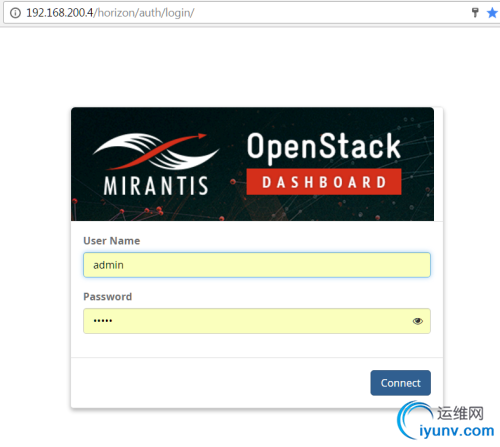The image size is (500, 447).
Task: Click the address bar URL text
Action: [110, 13]
